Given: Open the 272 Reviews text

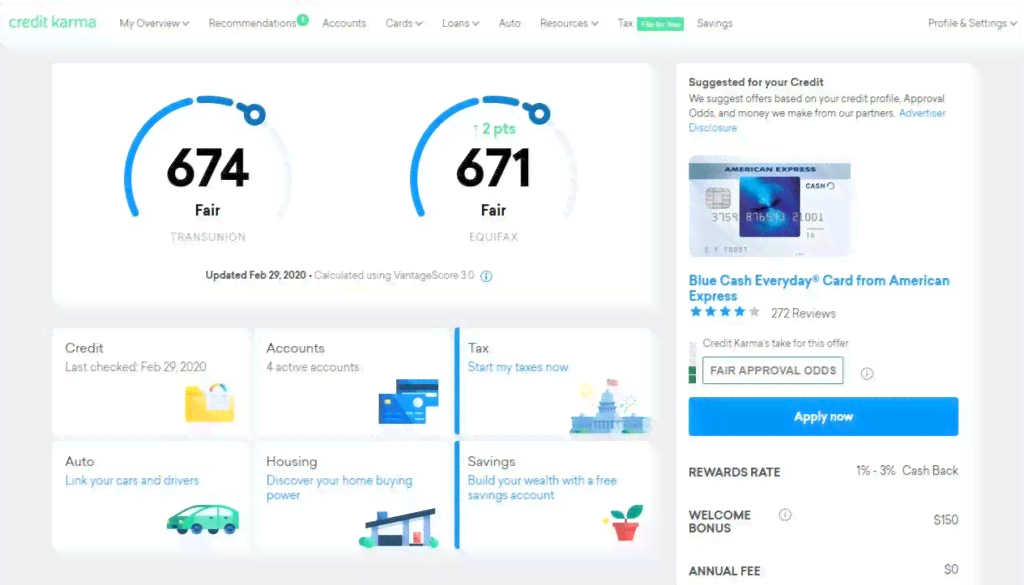Looking at the screenshot, I should pyautogui.click(x=803, y=313).
